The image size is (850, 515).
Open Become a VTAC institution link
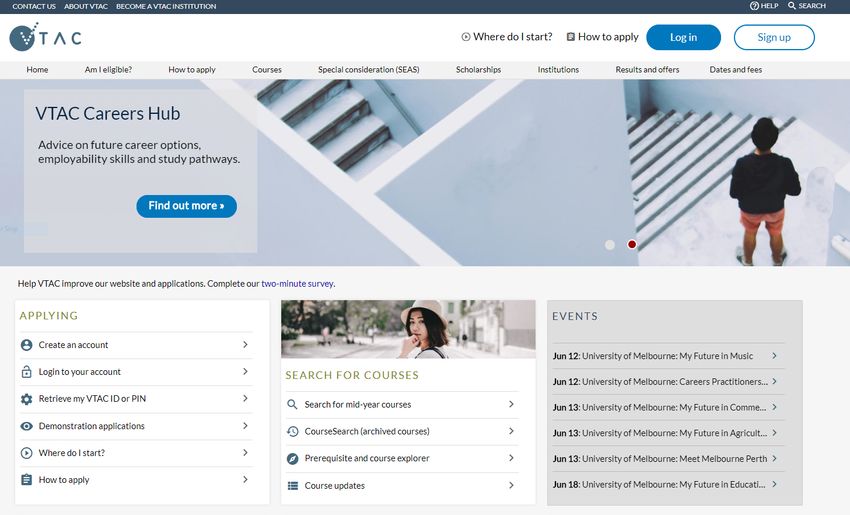coord(166,7)
